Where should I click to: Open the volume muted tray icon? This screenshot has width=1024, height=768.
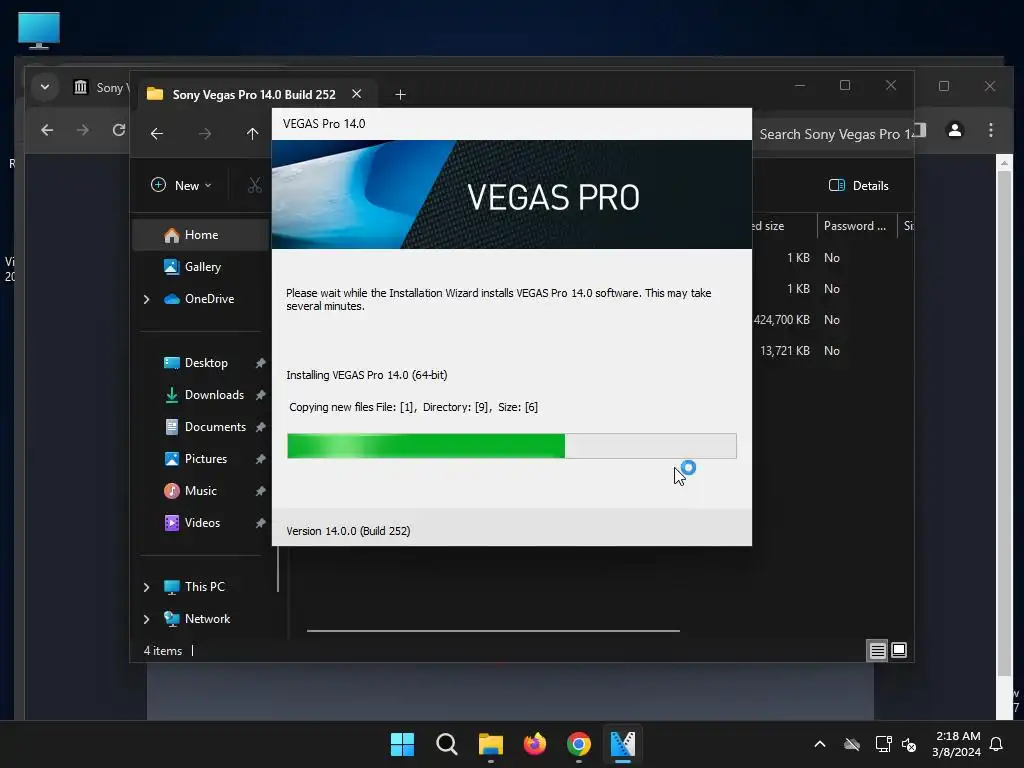(x=909, y=744)
